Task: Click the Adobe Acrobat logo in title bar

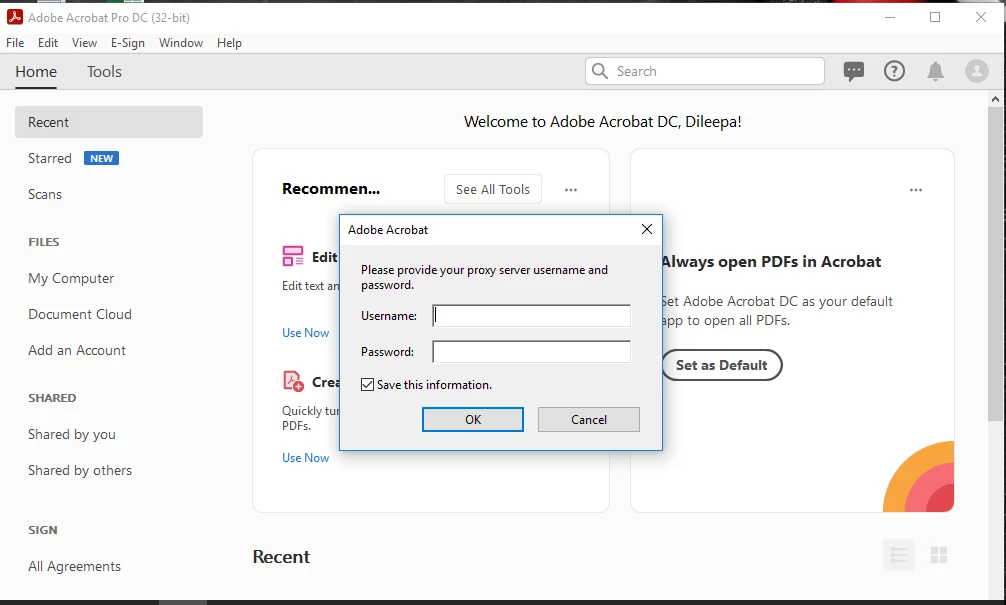Action: pyautogui.click(x=15, y=17)
